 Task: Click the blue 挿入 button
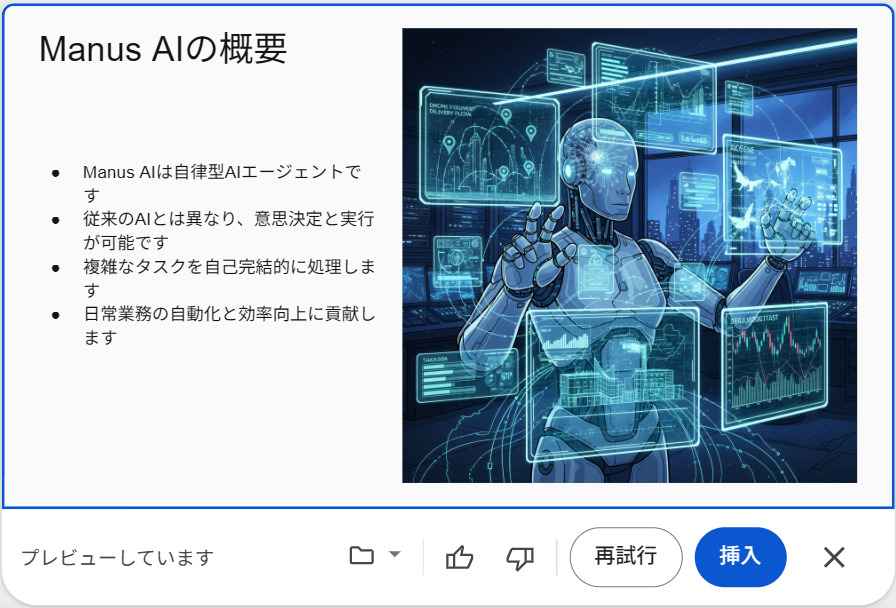[740, 557]
